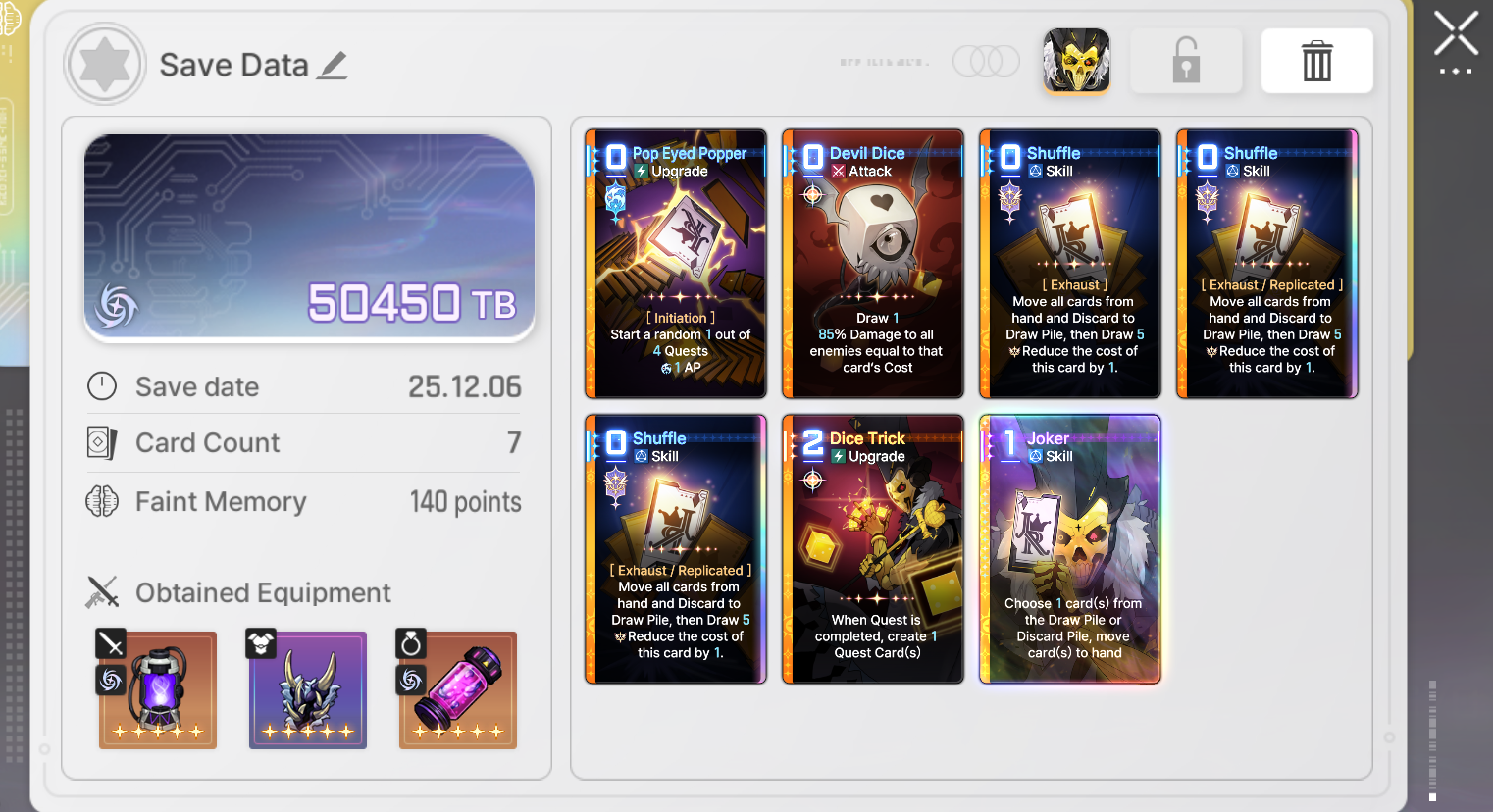1493x812 pixels.
Task: Select the purple lantern weapon equipment
Action: 157,689
